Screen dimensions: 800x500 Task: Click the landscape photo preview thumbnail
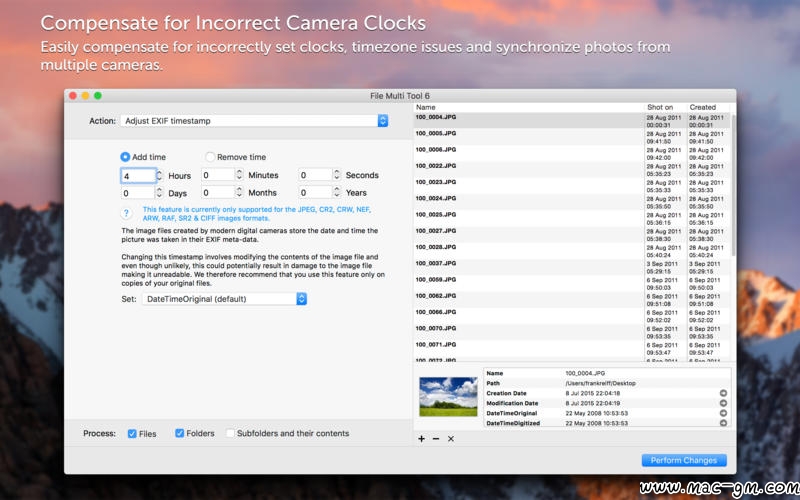[448, 397]
